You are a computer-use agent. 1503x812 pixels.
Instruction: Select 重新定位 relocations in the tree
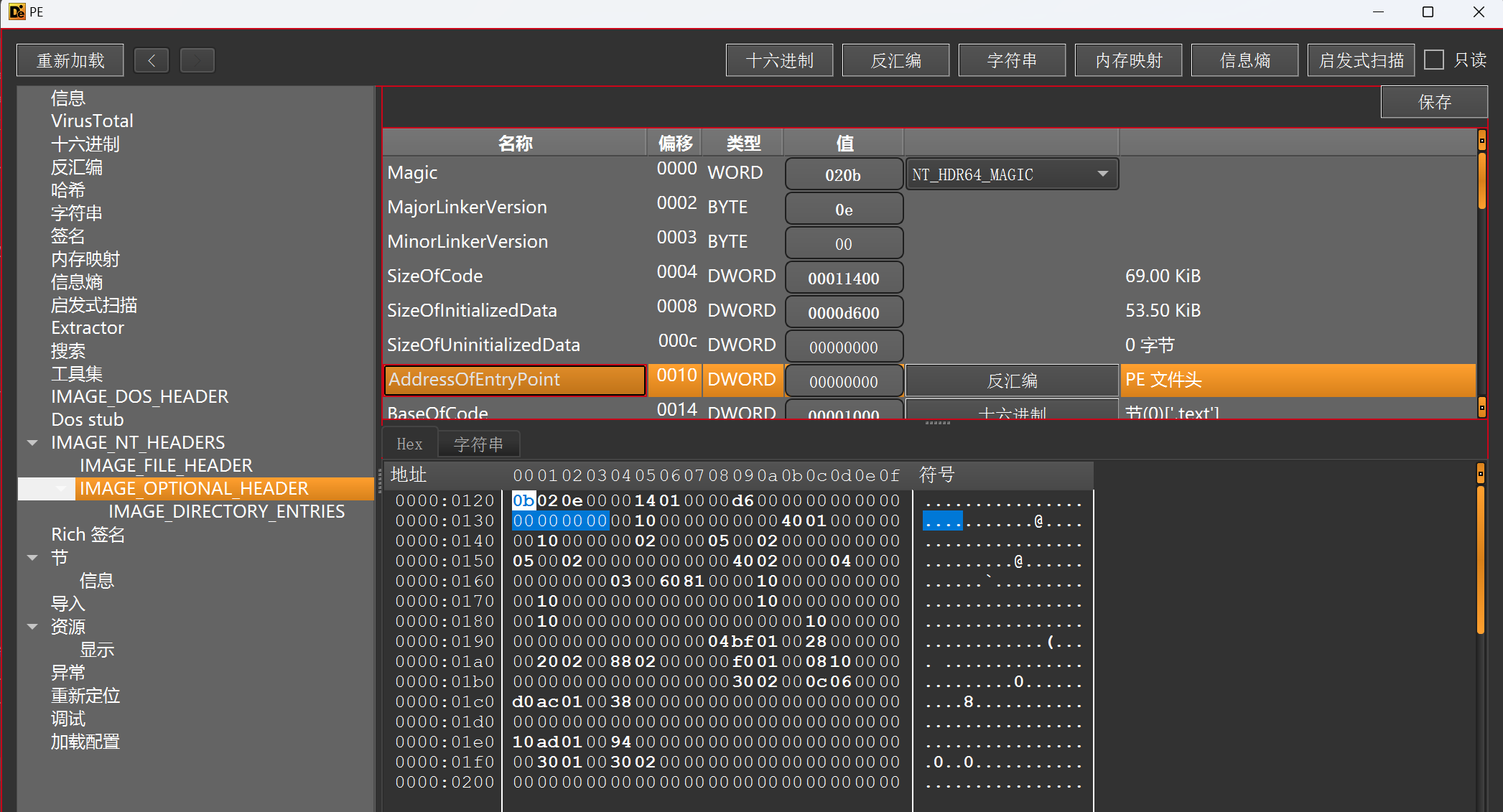pos(85,696)
